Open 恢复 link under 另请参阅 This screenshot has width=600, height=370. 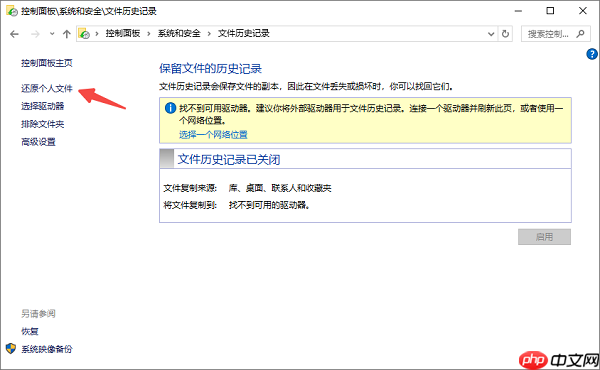[x=29, y=331]
